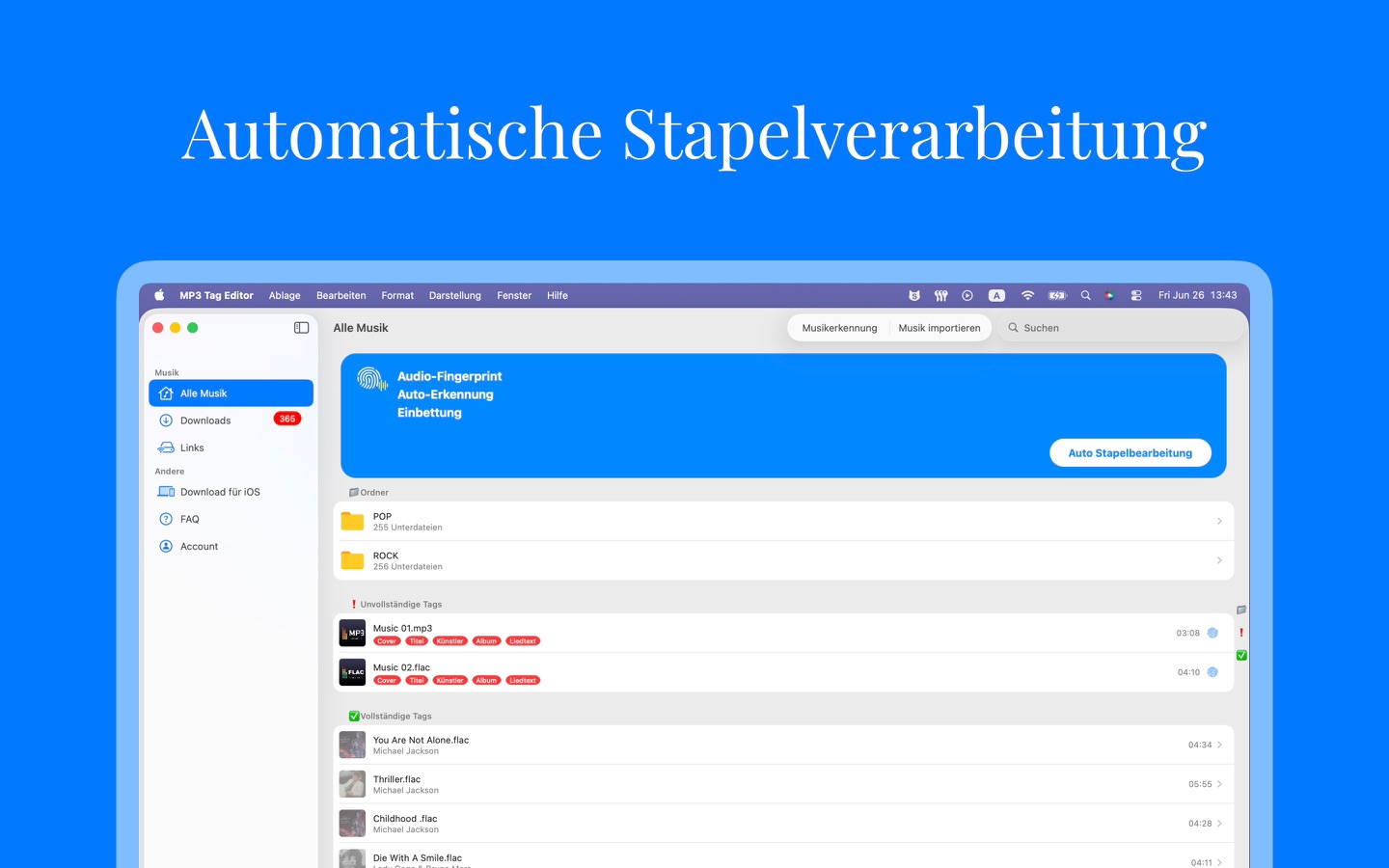
Task: Open the Darstellung menu
Action: coord(455,295)
